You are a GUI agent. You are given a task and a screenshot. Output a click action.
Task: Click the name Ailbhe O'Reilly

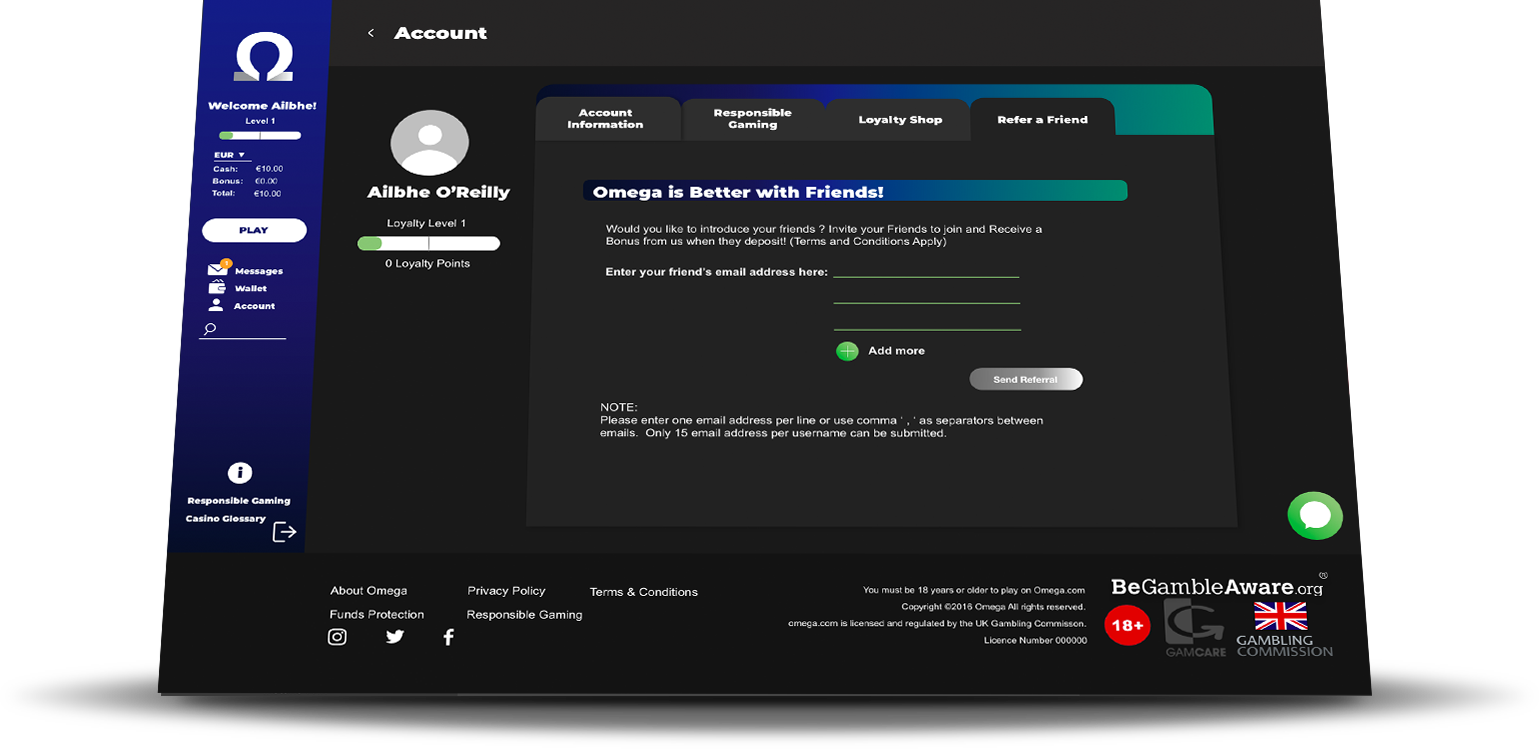click(x=438, y=192)
